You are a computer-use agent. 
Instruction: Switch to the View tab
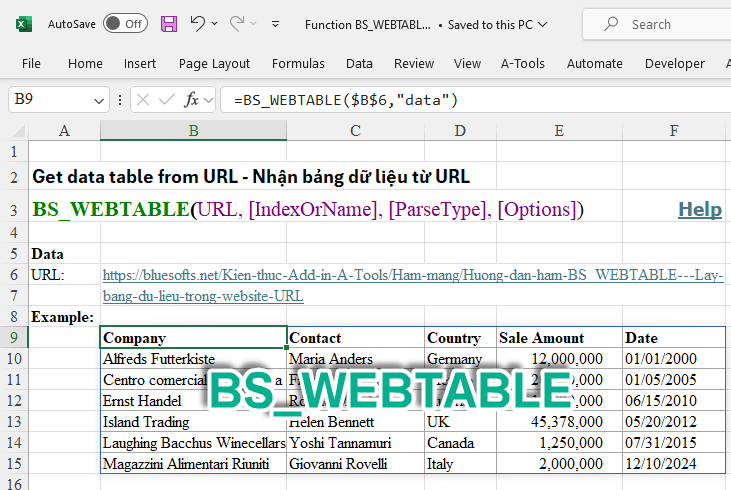[x=468, y=63]
